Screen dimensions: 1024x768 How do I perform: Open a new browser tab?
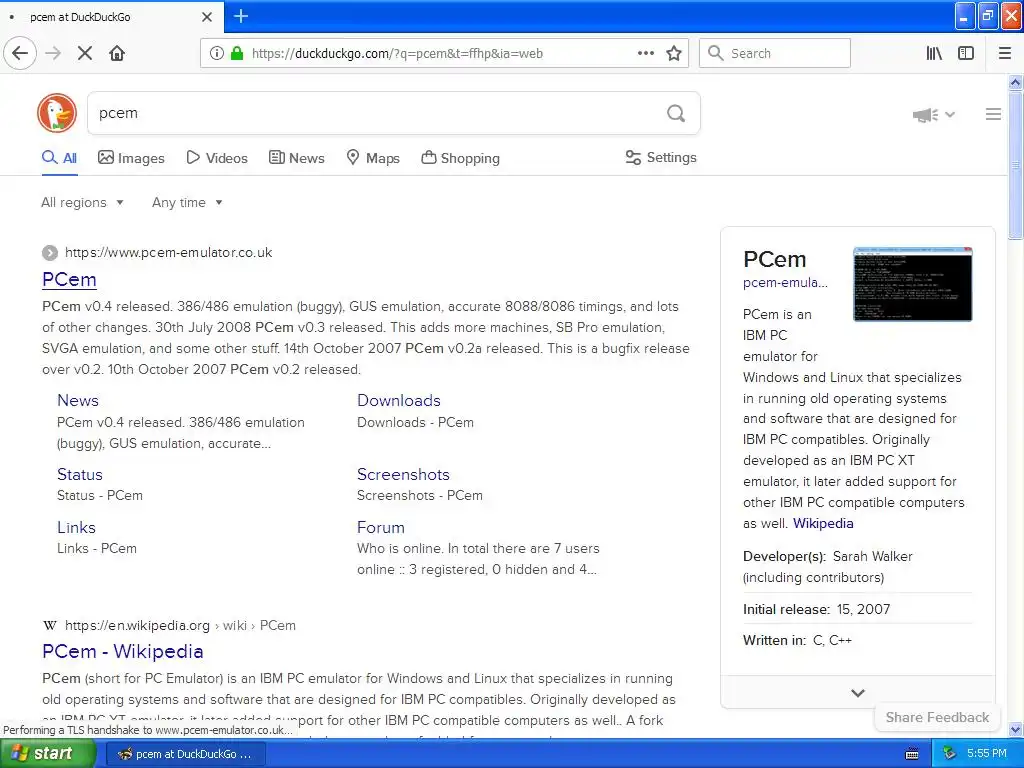[x=241, y=16]
